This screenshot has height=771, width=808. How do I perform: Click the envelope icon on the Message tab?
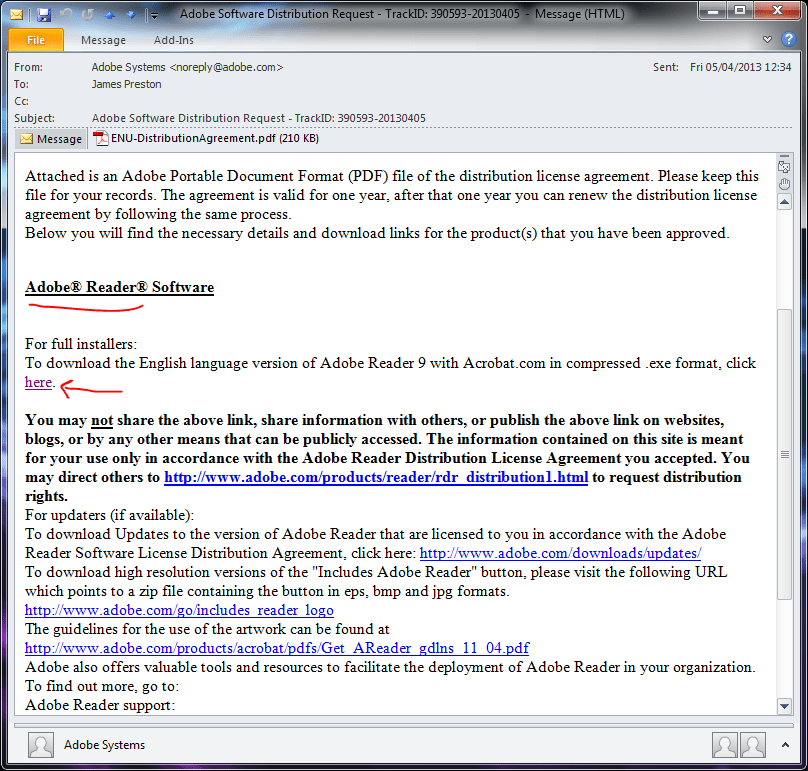point(26,138)
